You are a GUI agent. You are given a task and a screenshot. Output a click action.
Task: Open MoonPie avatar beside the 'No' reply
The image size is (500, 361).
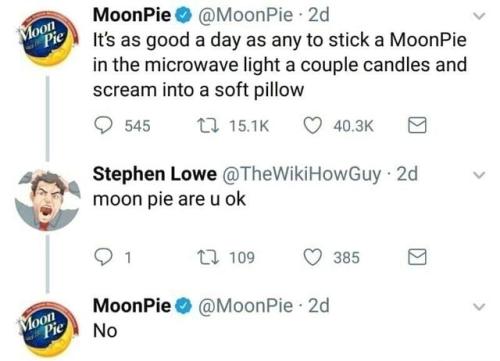point(48,328)
